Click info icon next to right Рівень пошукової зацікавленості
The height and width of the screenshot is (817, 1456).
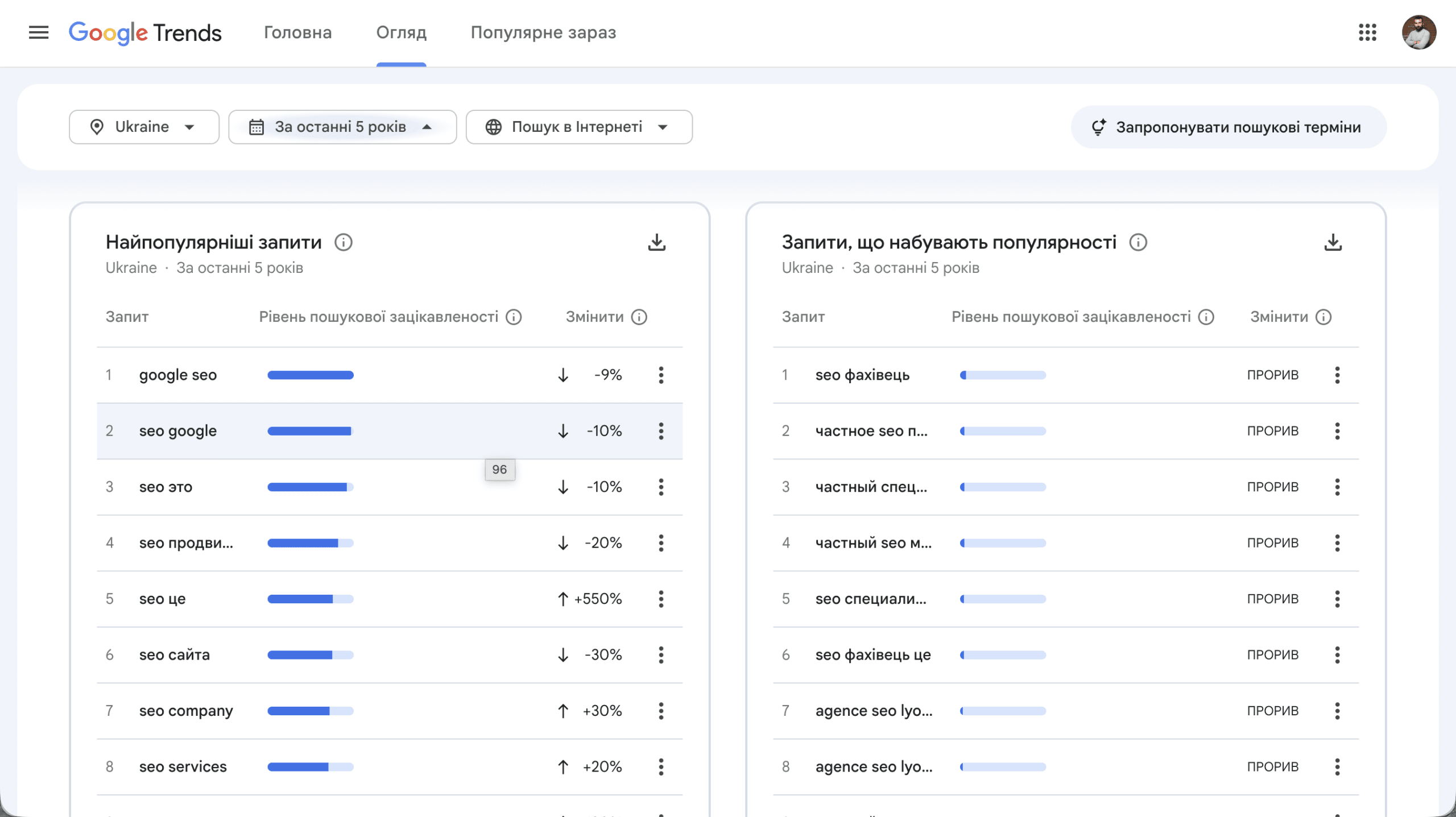(x=1206, y=317)
